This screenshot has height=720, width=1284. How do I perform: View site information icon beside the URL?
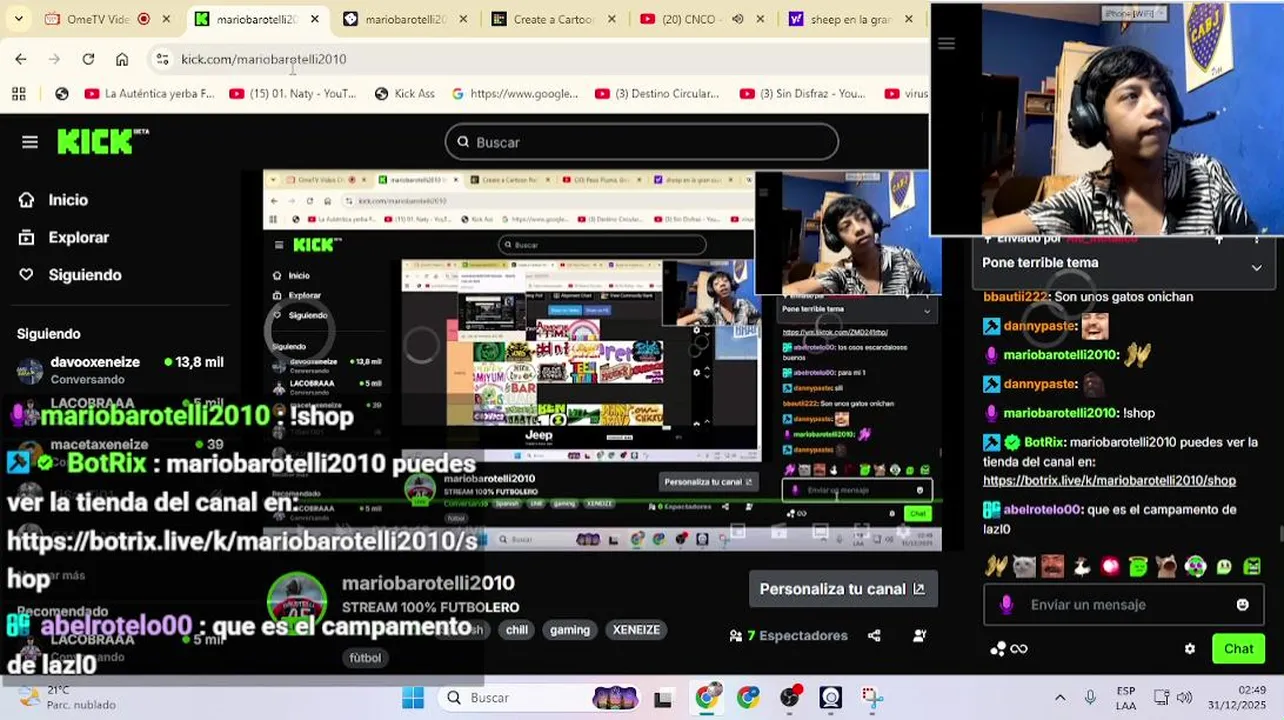(x=162, y=59)
